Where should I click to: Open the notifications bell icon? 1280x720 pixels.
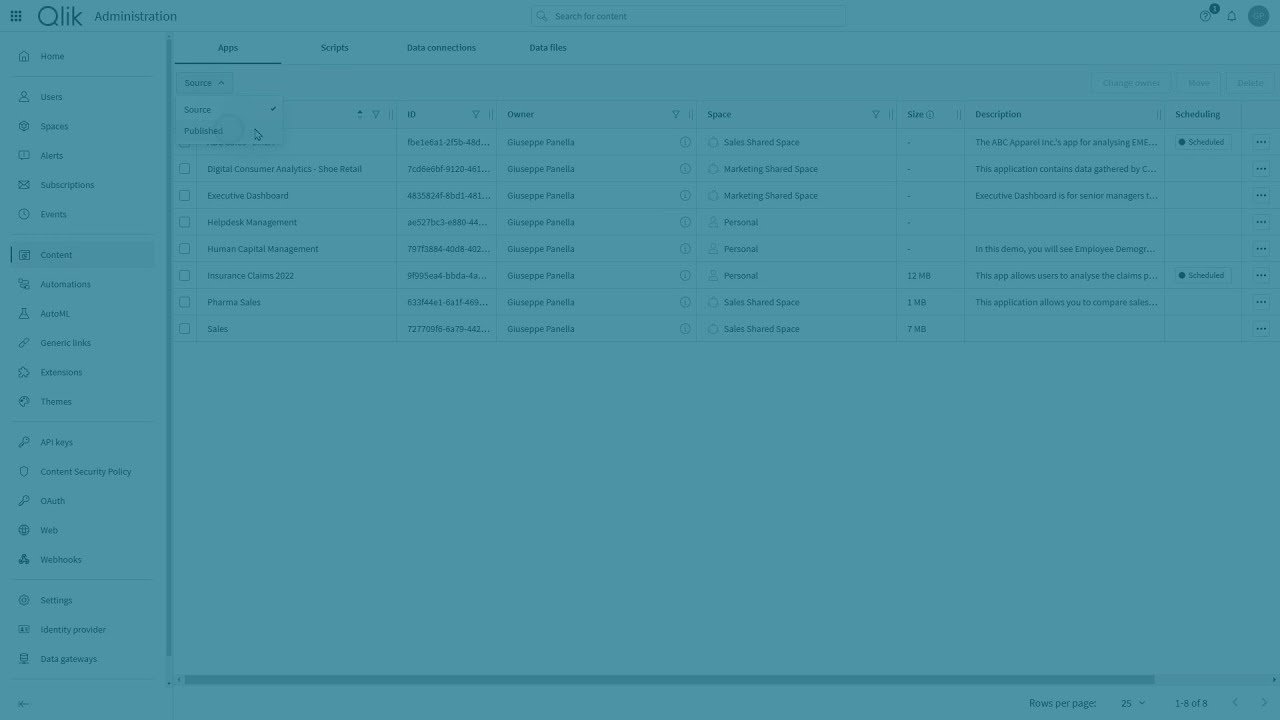[x=1232, y=16]
